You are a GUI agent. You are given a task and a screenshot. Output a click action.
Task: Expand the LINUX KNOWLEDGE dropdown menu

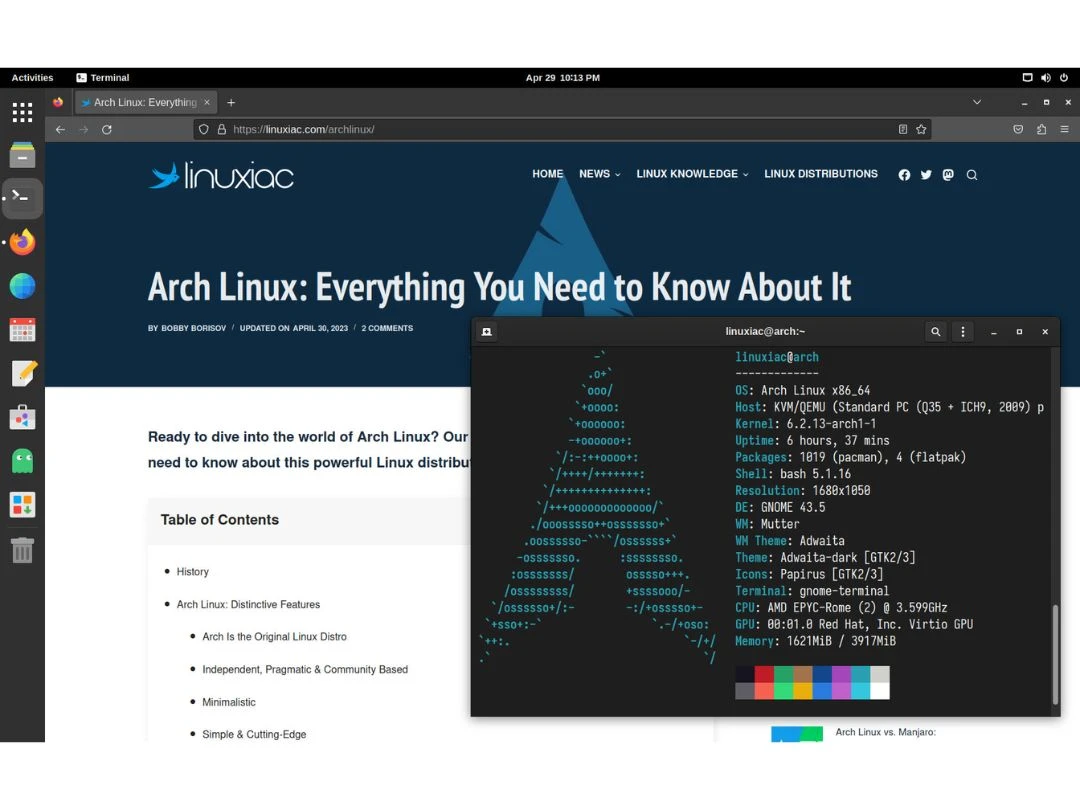pos(692,174)
